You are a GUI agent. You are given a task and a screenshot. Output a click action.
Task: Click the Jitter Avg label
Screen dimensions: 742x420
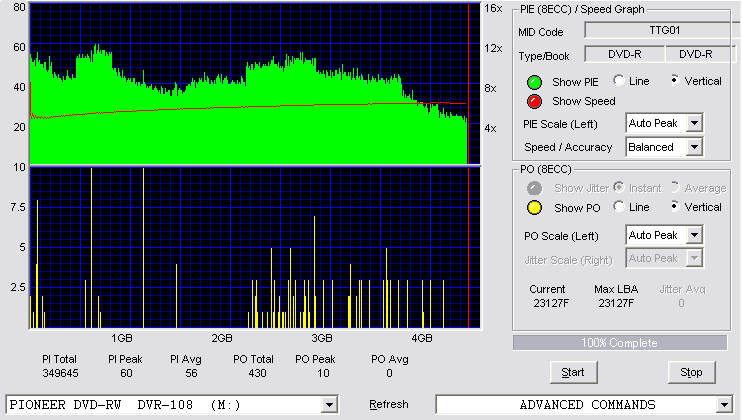pos(682,289)
